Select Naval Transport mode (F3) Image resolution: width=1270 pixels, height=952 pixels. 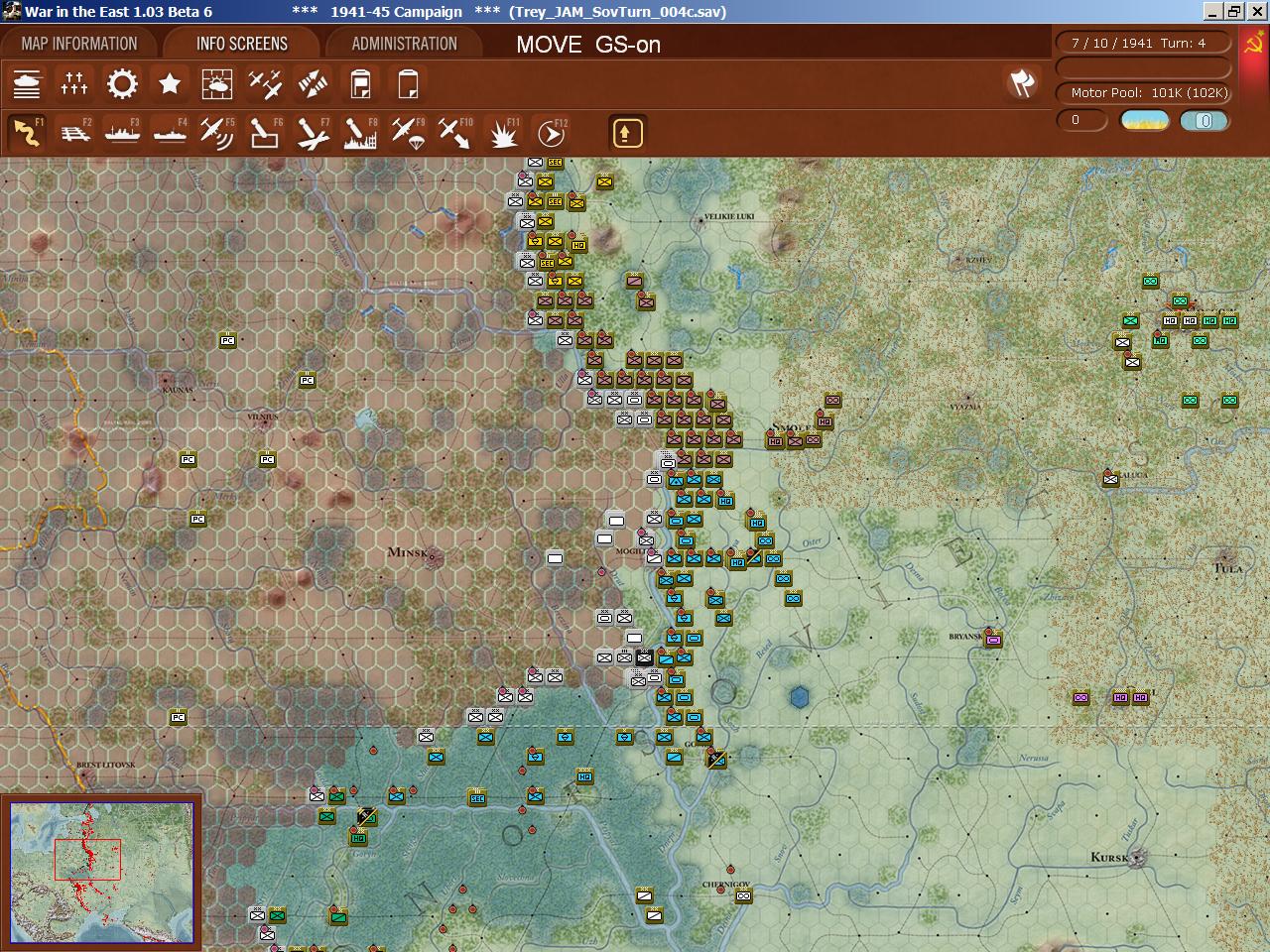coord(122,132)
